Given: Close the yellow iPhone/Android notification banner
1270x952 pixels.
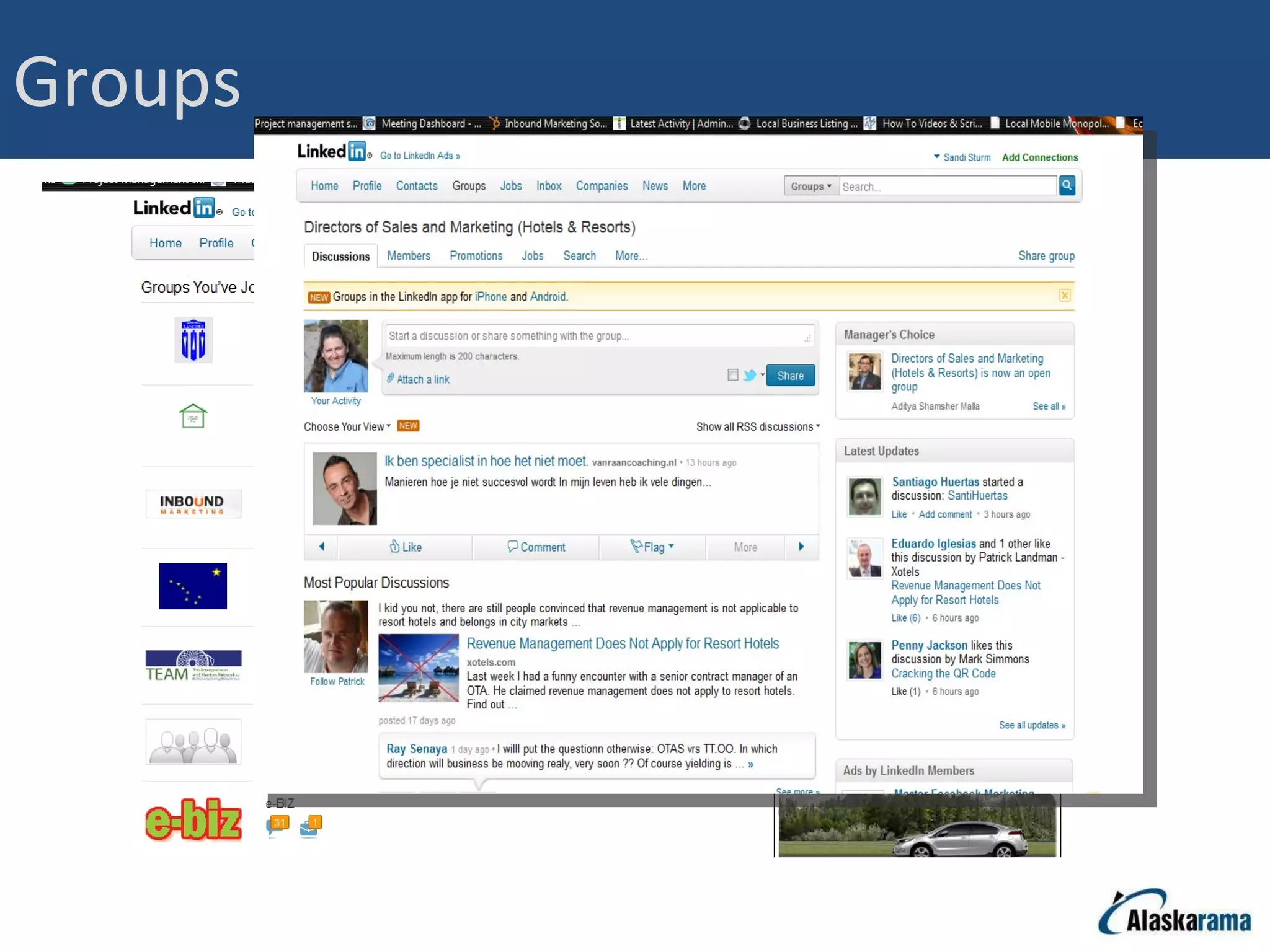Looking at the screenshot, I should click(x=1064, y=296).
